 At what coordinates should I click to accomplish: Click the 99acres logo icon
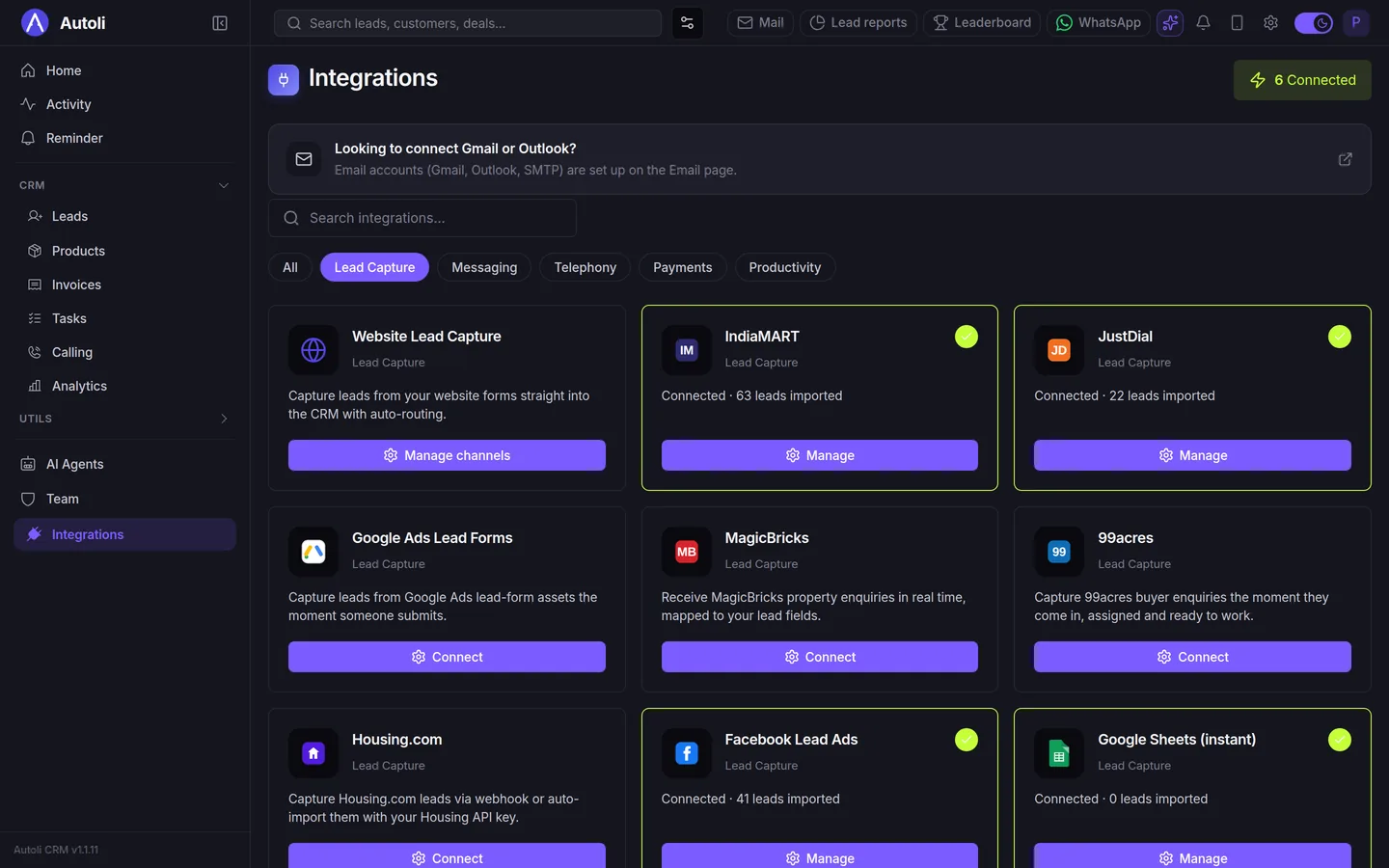coord(1059,552)
